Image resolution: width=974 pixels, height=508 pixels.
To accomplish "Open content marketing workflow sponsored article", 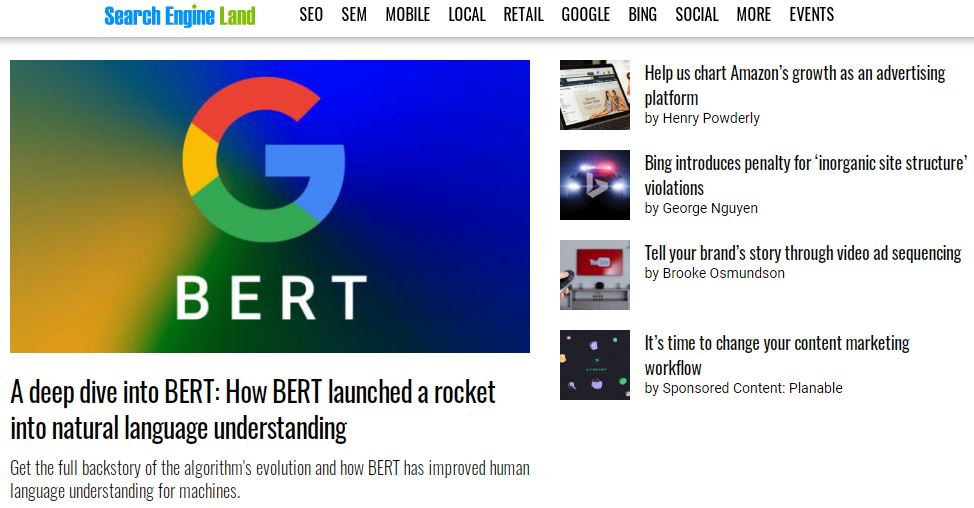I will (776, 355).
